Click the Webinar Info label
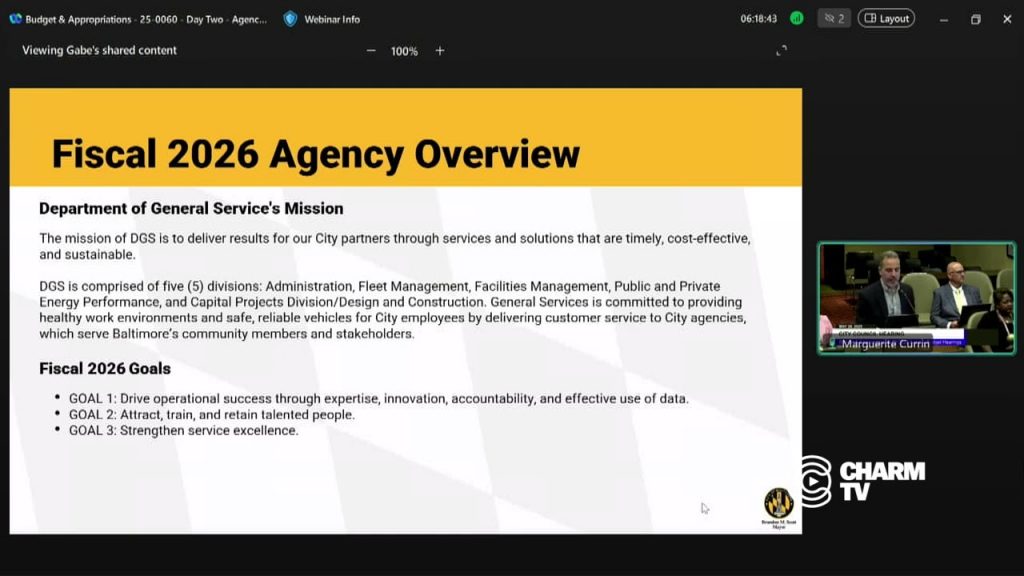Image resolution: width=1024 pixels, height=576 pixels. (x=332, y=20)
